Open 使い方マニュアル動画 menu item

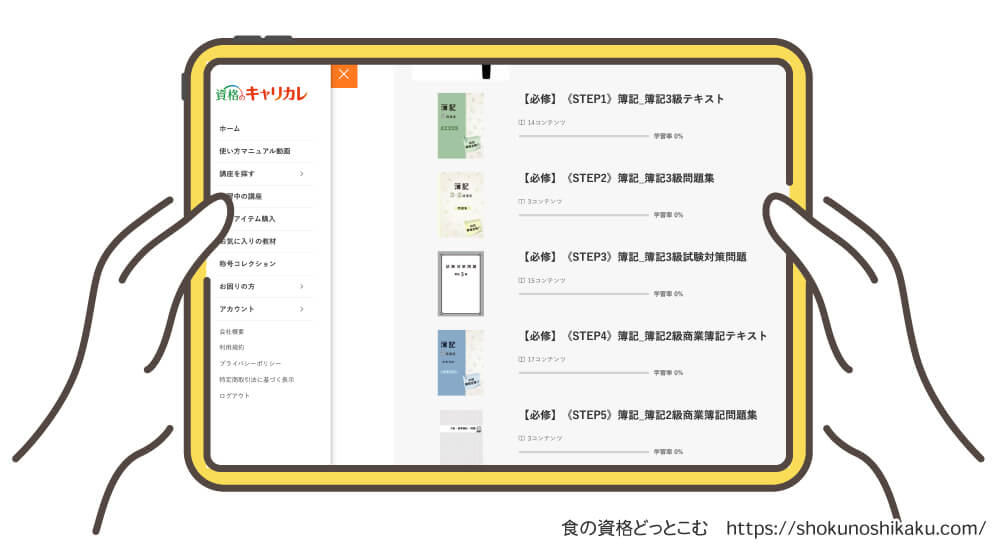click(x=255, y=151)
